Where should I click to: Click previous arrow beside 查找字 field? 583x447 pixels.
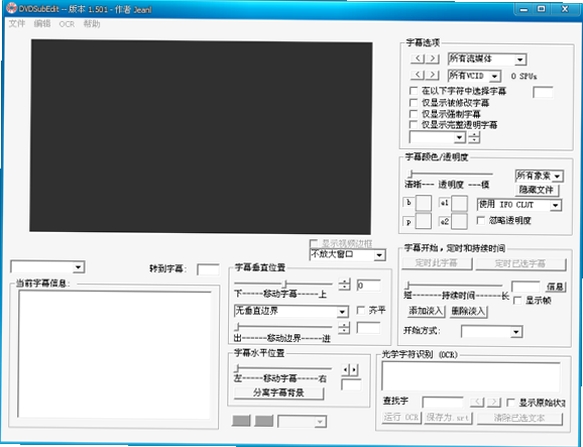[x=477, y=402]
